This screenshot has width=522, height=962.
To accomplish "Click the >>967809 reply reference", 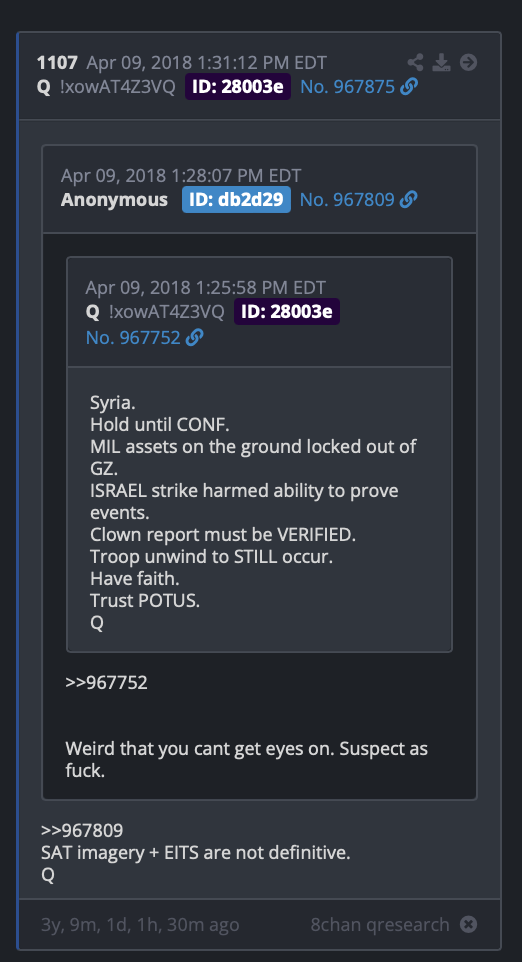I will (x=82, y=831).
